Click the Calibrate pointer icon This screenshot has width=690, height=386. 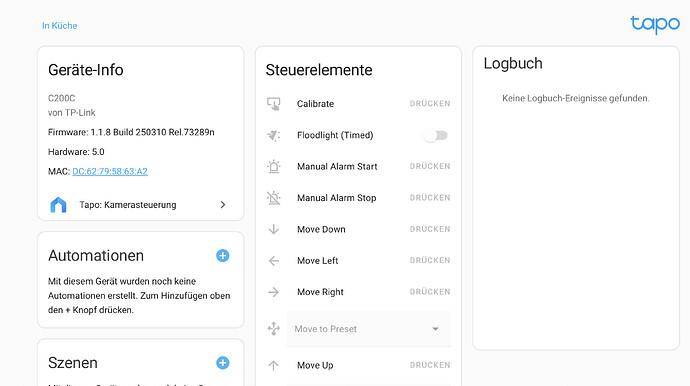273,104
